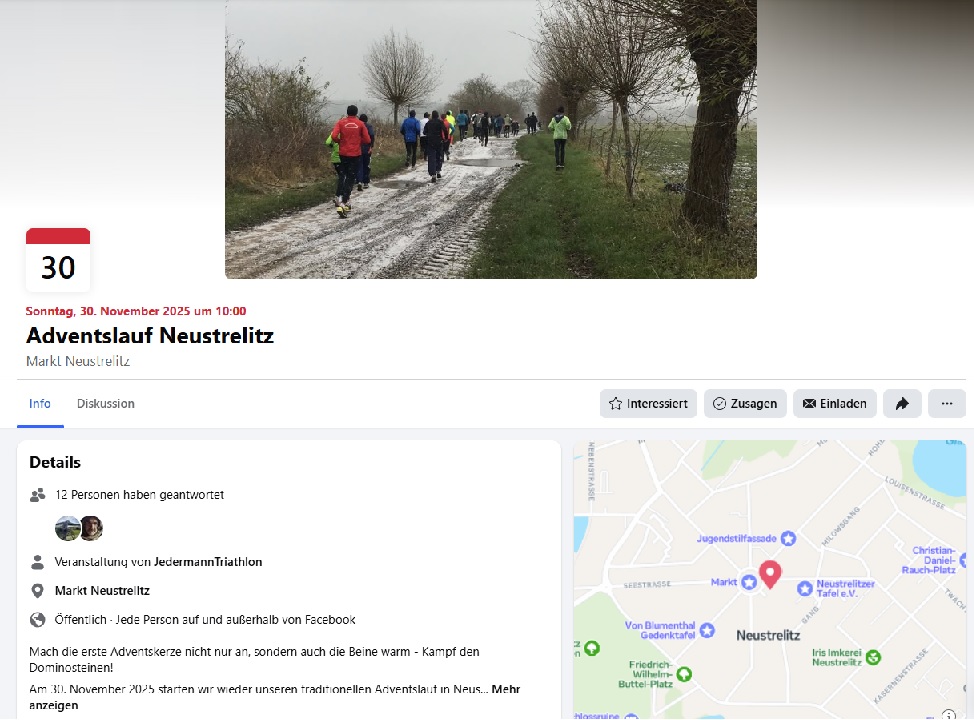Click the Neustrelitzer Tafel e.V. map marker
Viewport: 974px width, 720px height.
point(805,588)
